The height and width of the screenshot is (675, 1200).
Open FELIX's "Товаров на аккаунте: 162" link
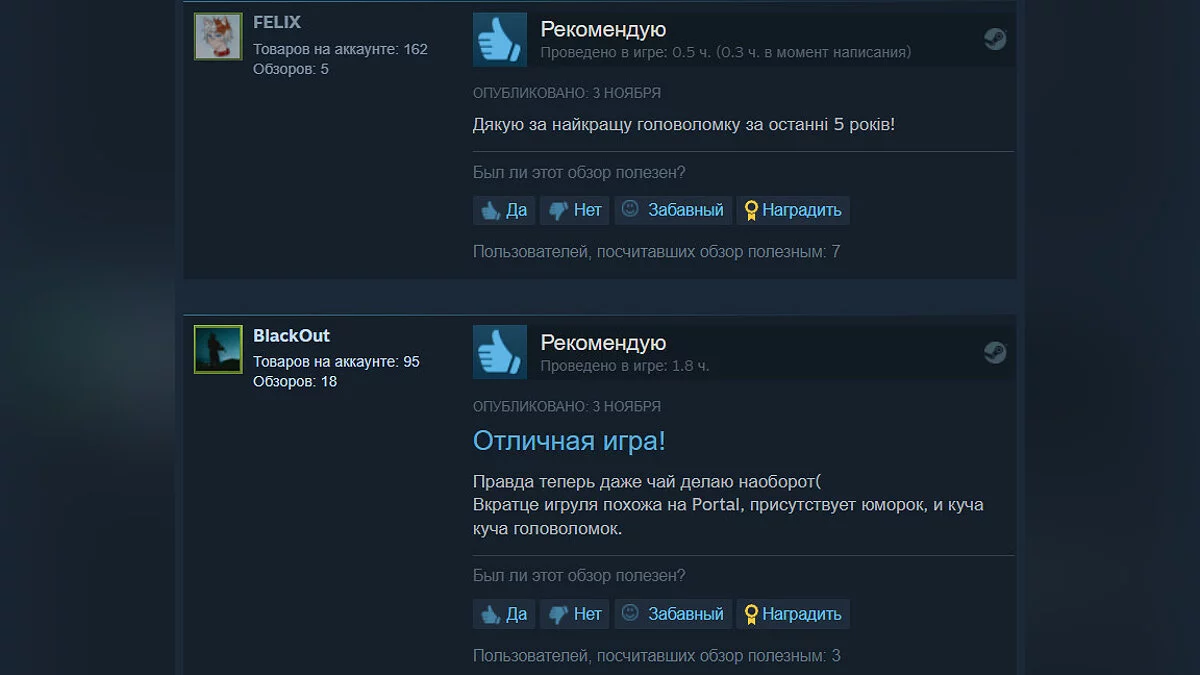[340, 49]
